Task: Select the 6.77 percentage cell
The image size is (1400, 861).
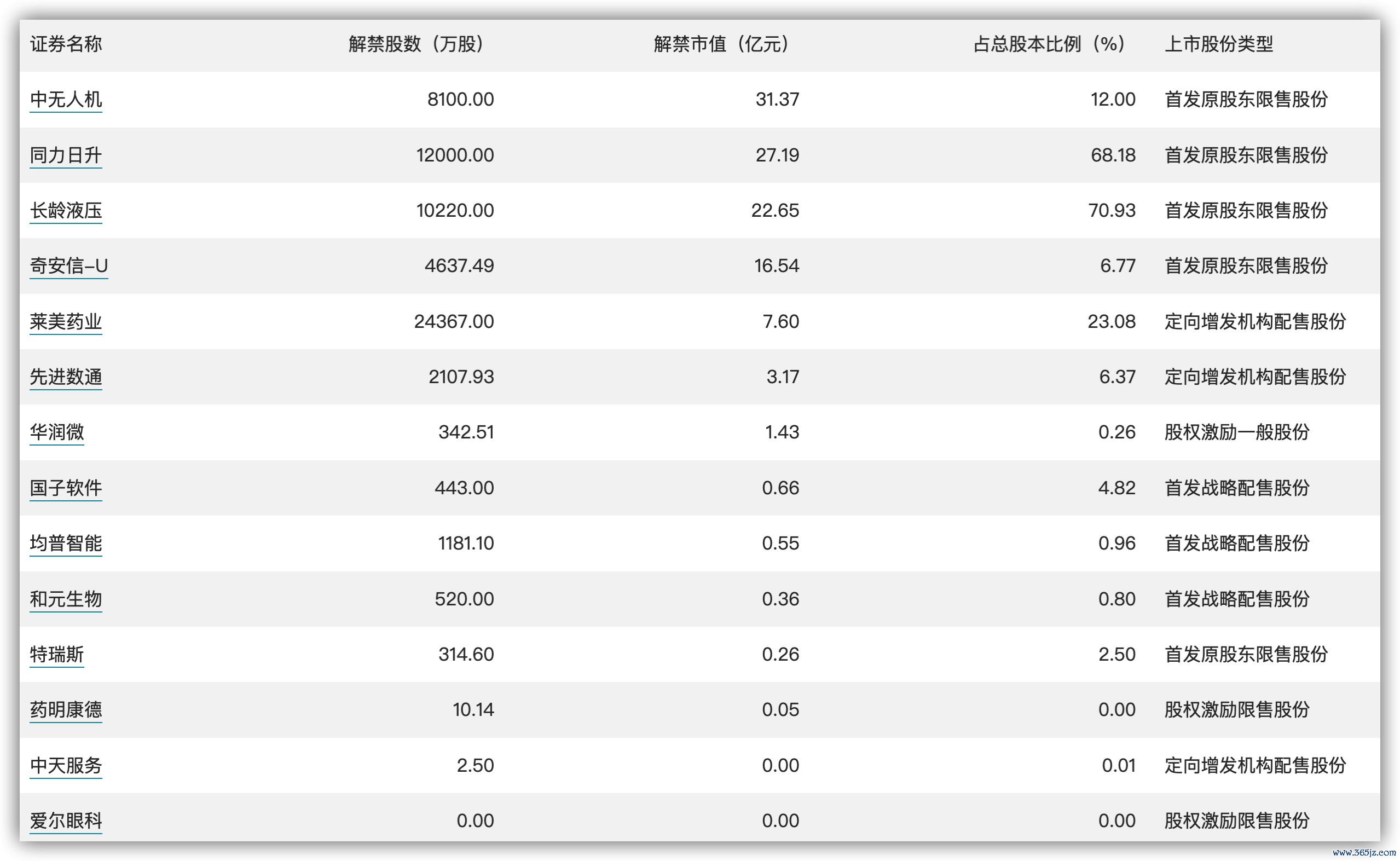Action: click(1118, 266)
